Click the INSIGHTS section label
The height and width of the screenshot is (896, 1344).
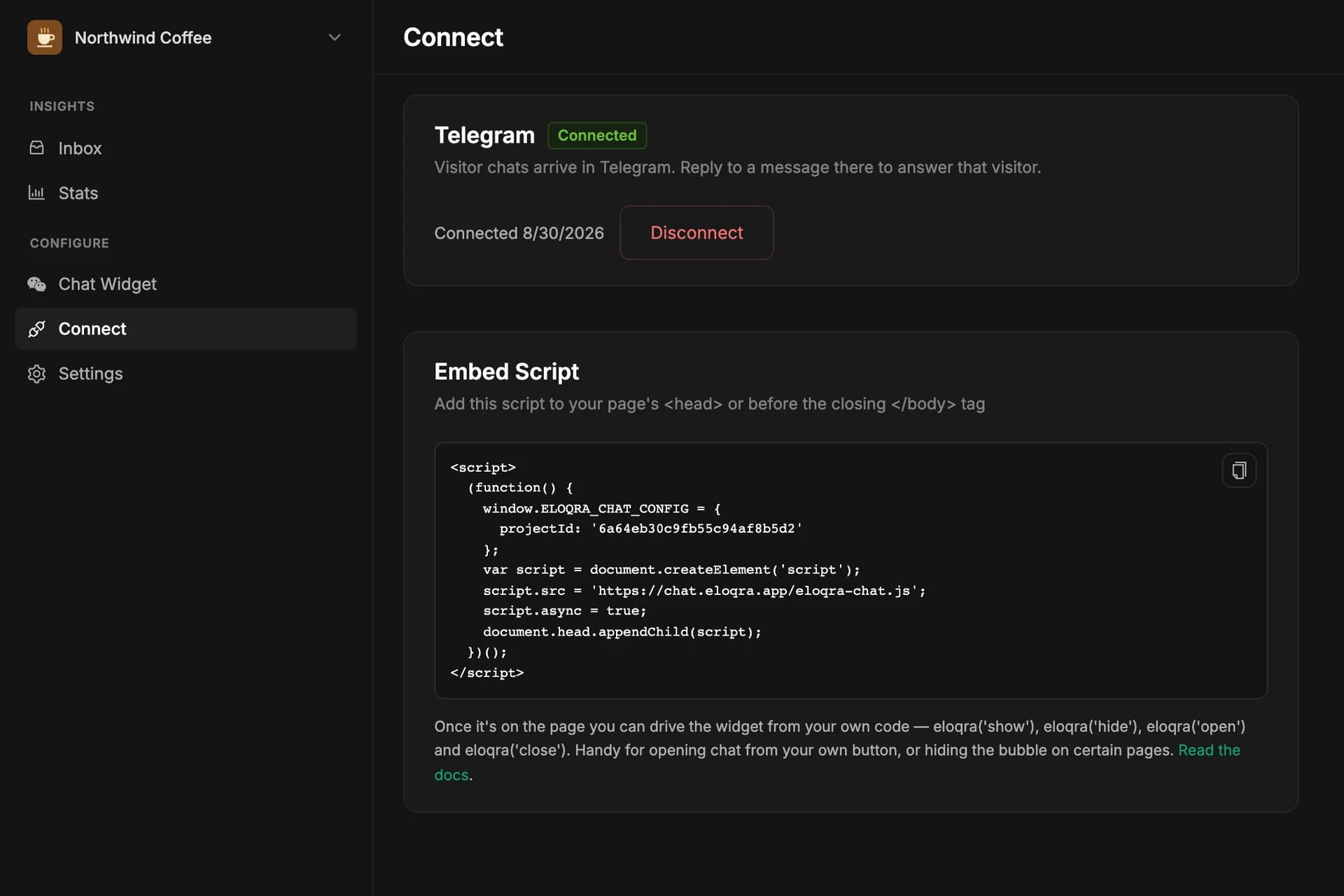pyautogui.click(x=62, y=106)
